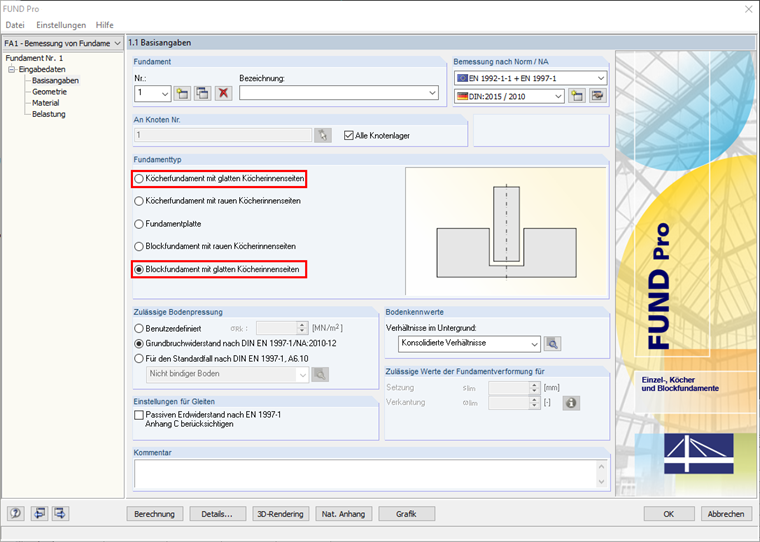Close the FUND Pro window
Image resolution: width=760 pixels, height=542 pixels.
pos(749,9)
